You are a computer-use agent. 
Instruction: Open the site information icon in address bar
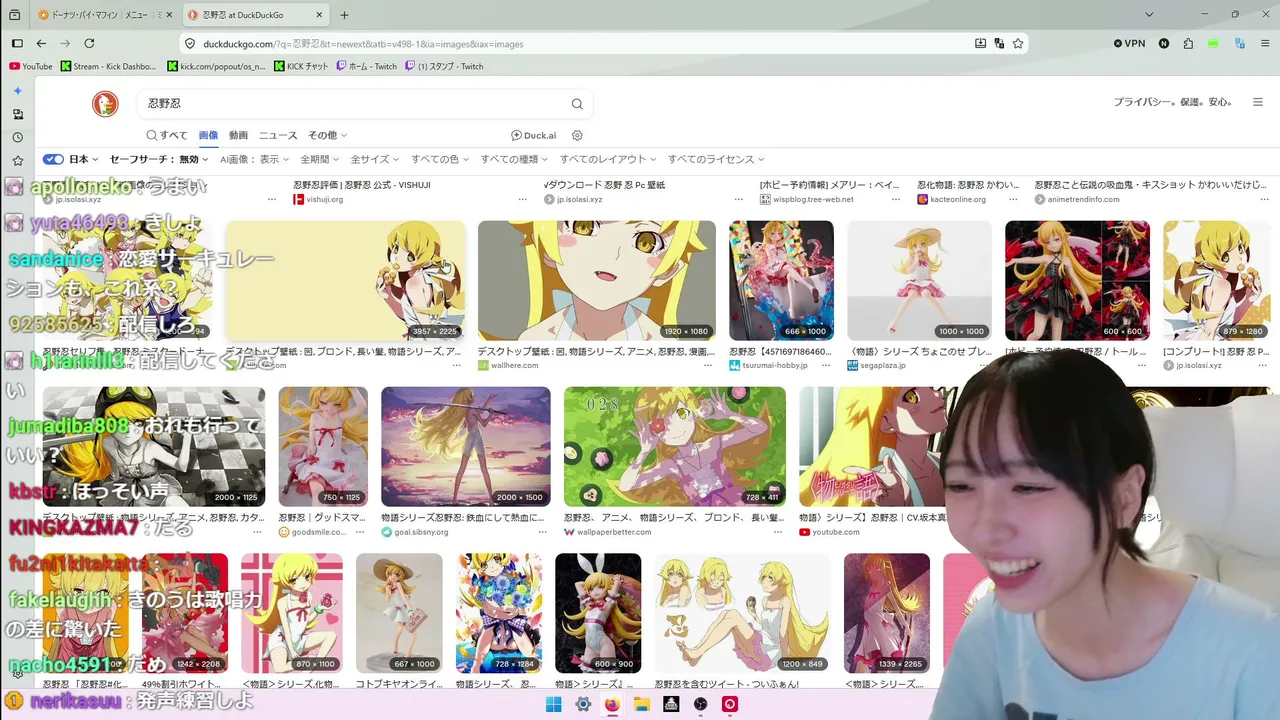pyautogui.click(x=190, y=44)
